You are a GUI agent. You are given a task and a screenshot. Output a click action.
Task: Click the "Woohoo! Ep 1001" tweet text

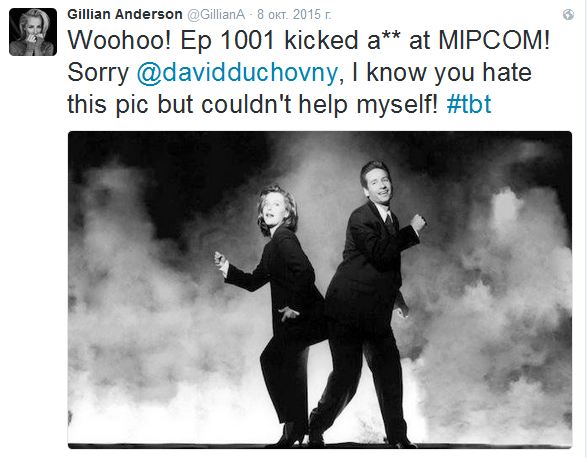click(x=171, y=40)
